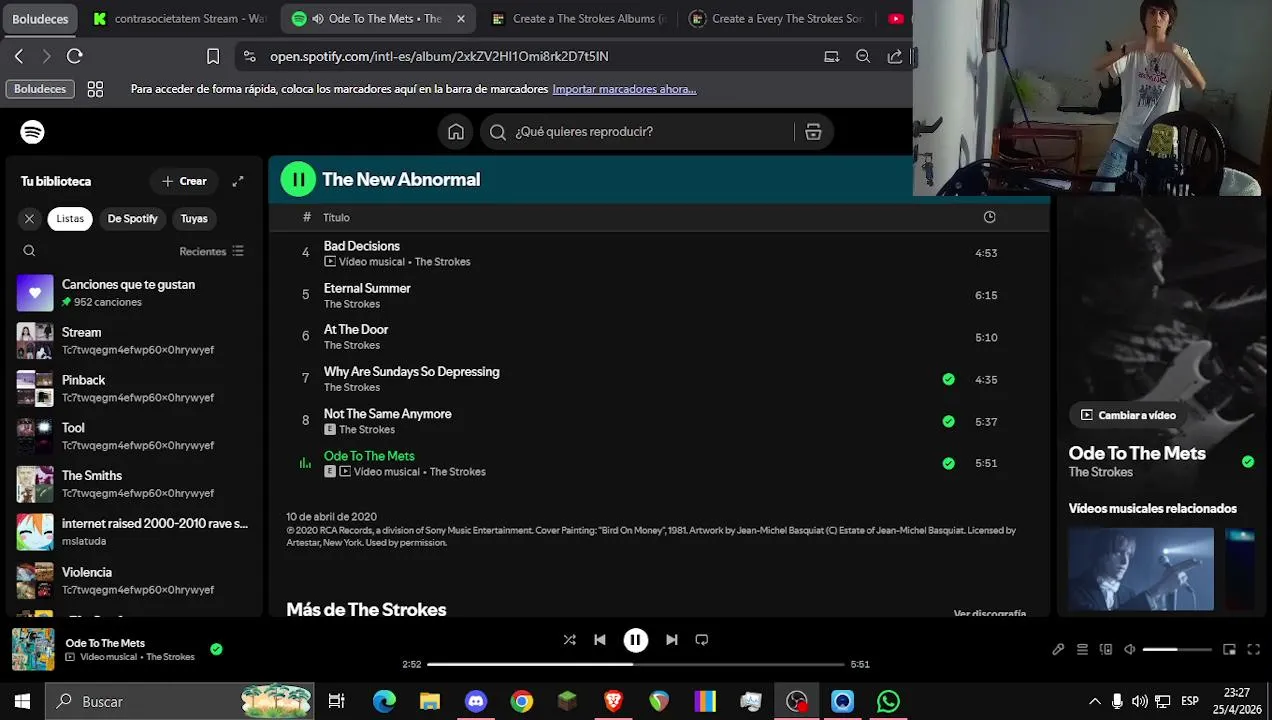This screenshot has width=1272, height=720.
Task: Open the Browse icon inside the search bar
Action: coord(813,132)
